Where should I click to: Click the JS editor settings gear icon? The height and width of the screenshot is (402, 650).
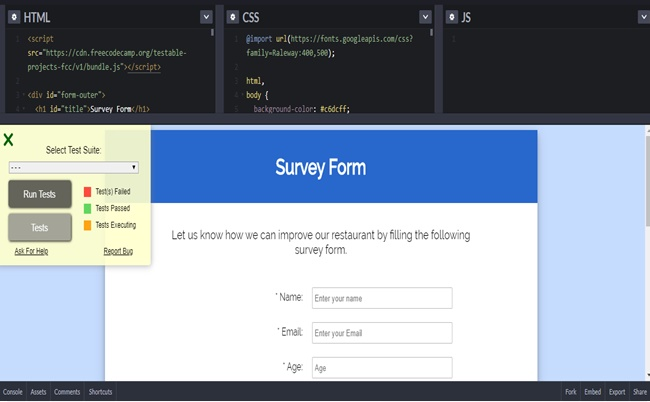click(452, 17)
